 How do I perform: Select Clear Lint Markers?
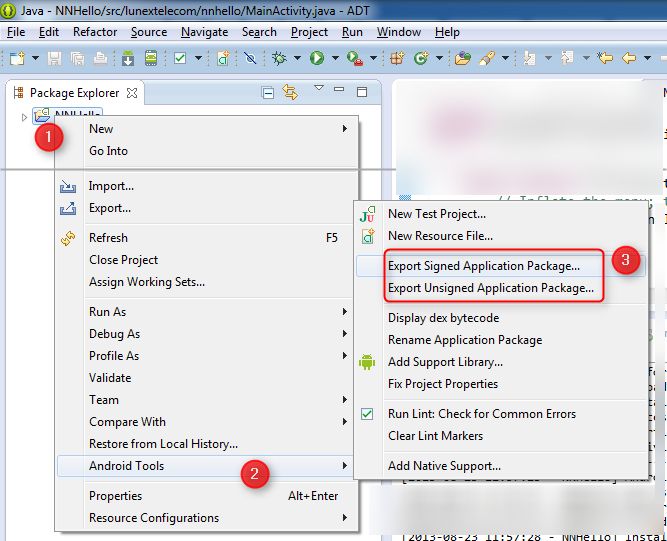point(501,436)
